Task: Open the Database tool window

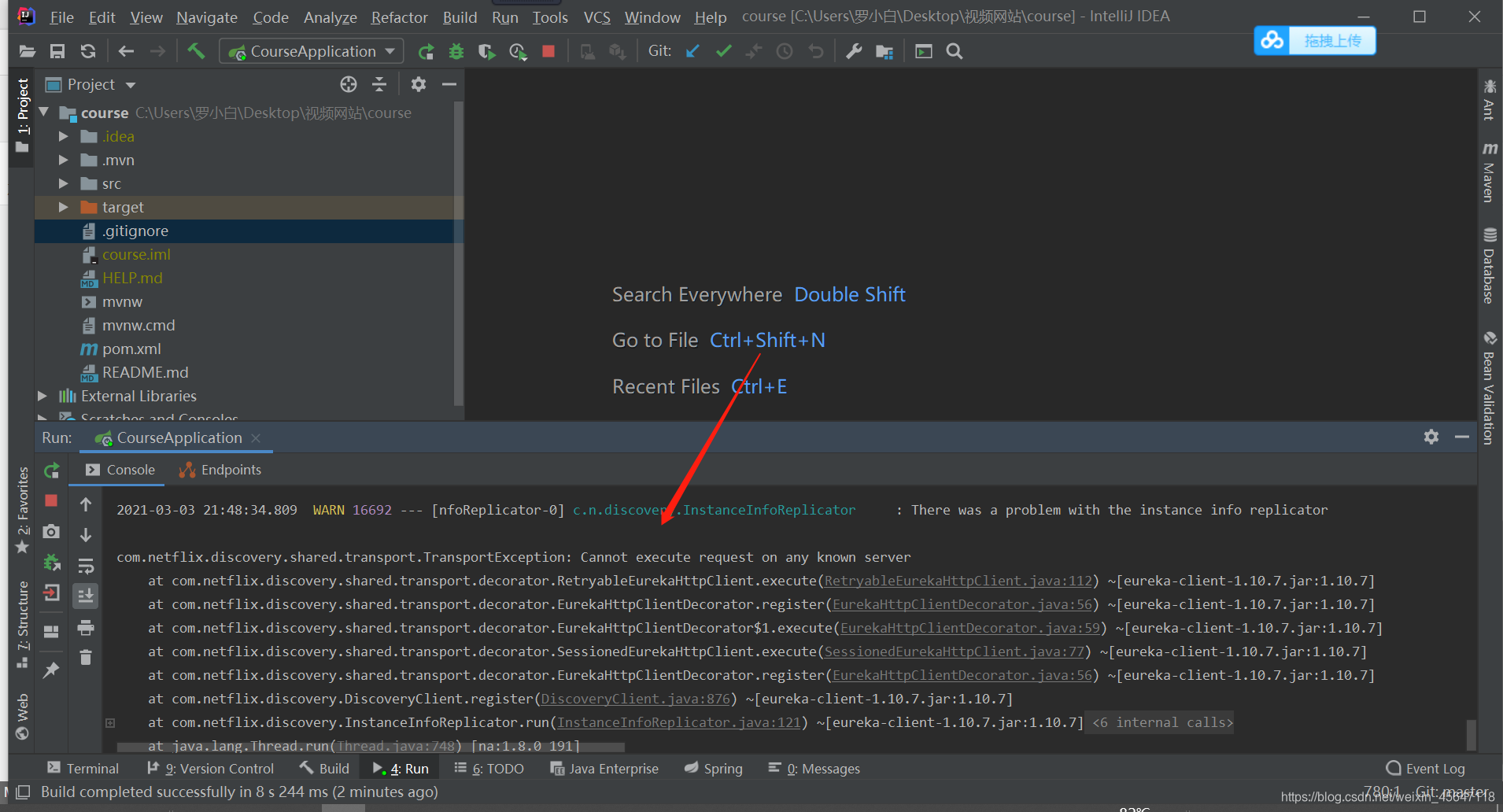Action: pos(1489,266)
